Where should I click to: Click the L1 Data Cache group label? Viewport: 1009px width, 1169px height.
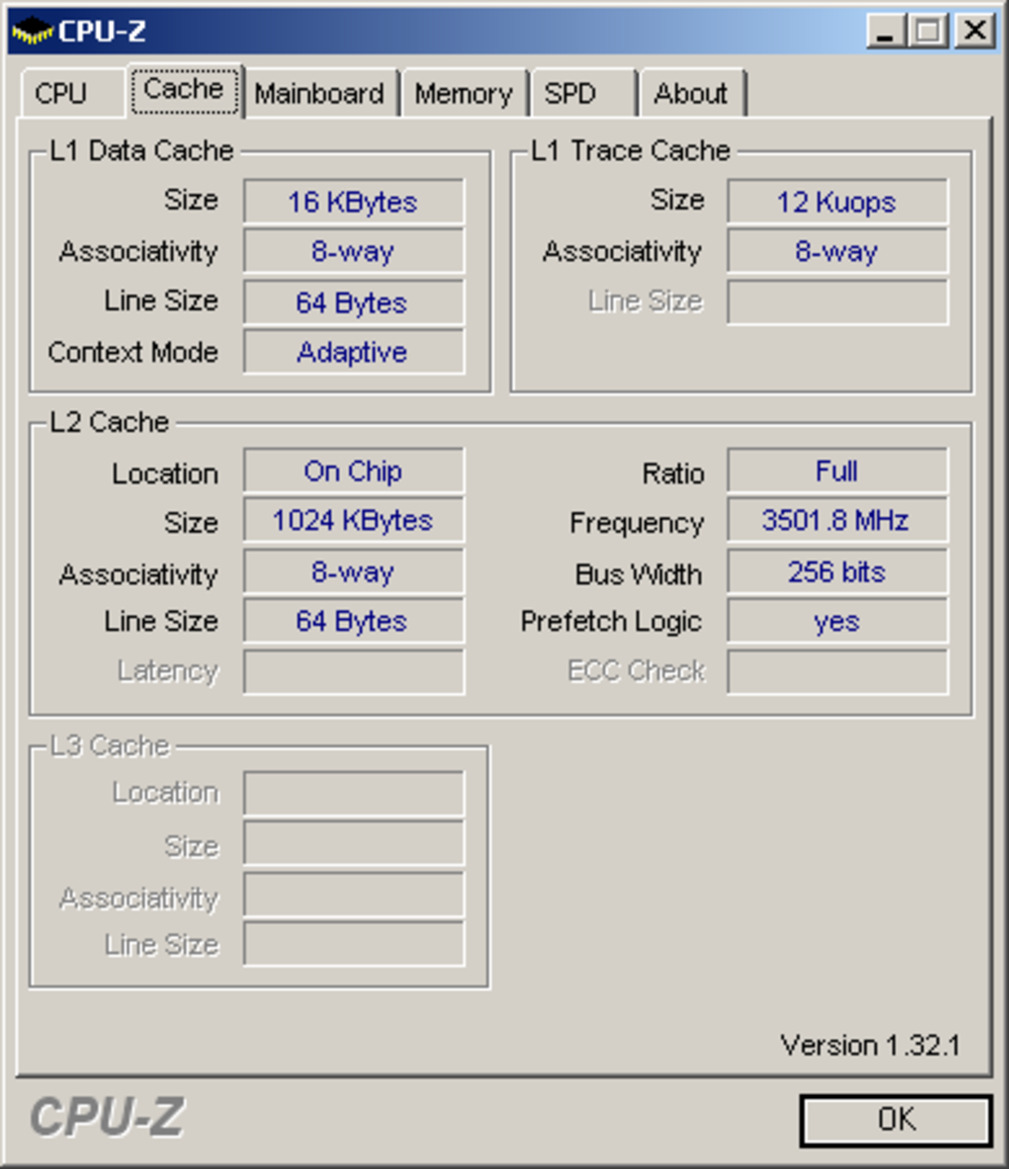click(142, 151)
